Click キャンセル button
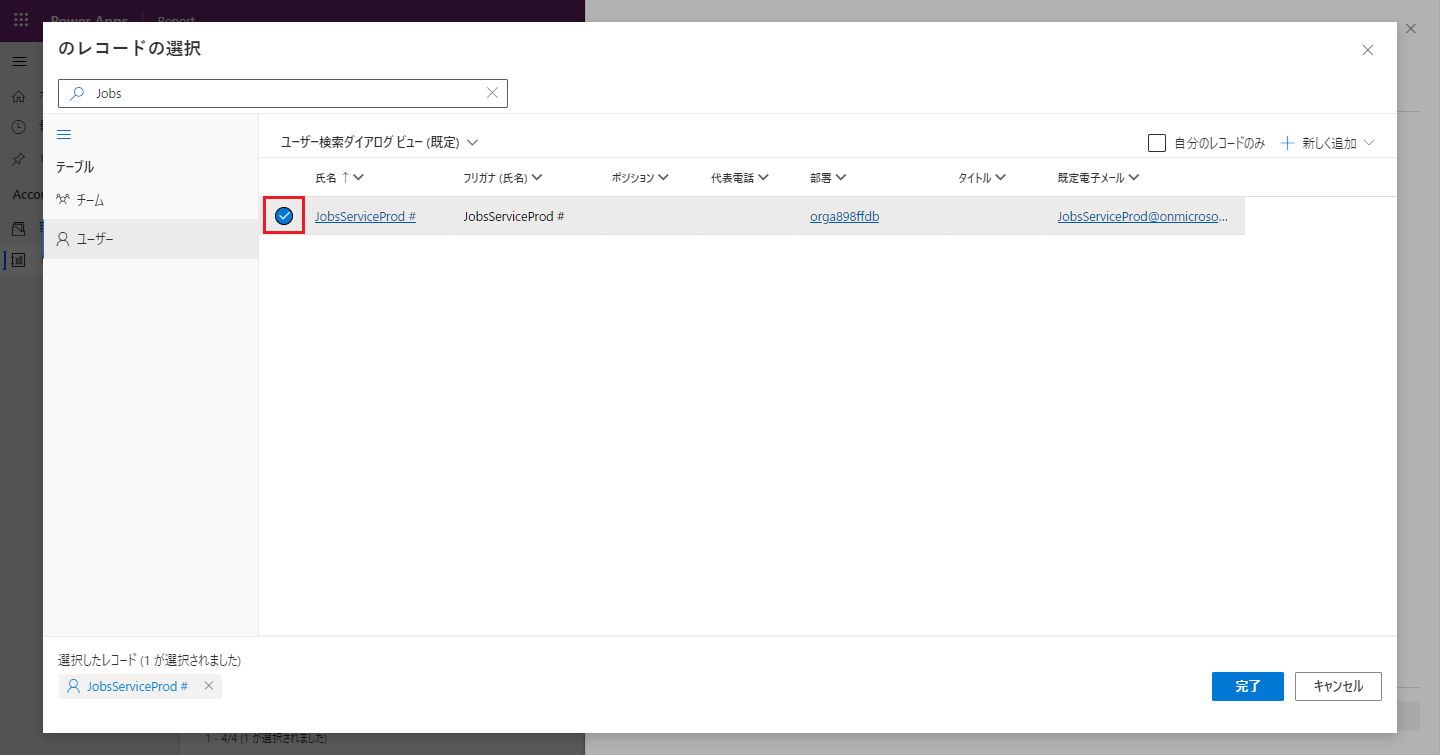Screen dimensions: 1440x755 [x=1338, y=686]
